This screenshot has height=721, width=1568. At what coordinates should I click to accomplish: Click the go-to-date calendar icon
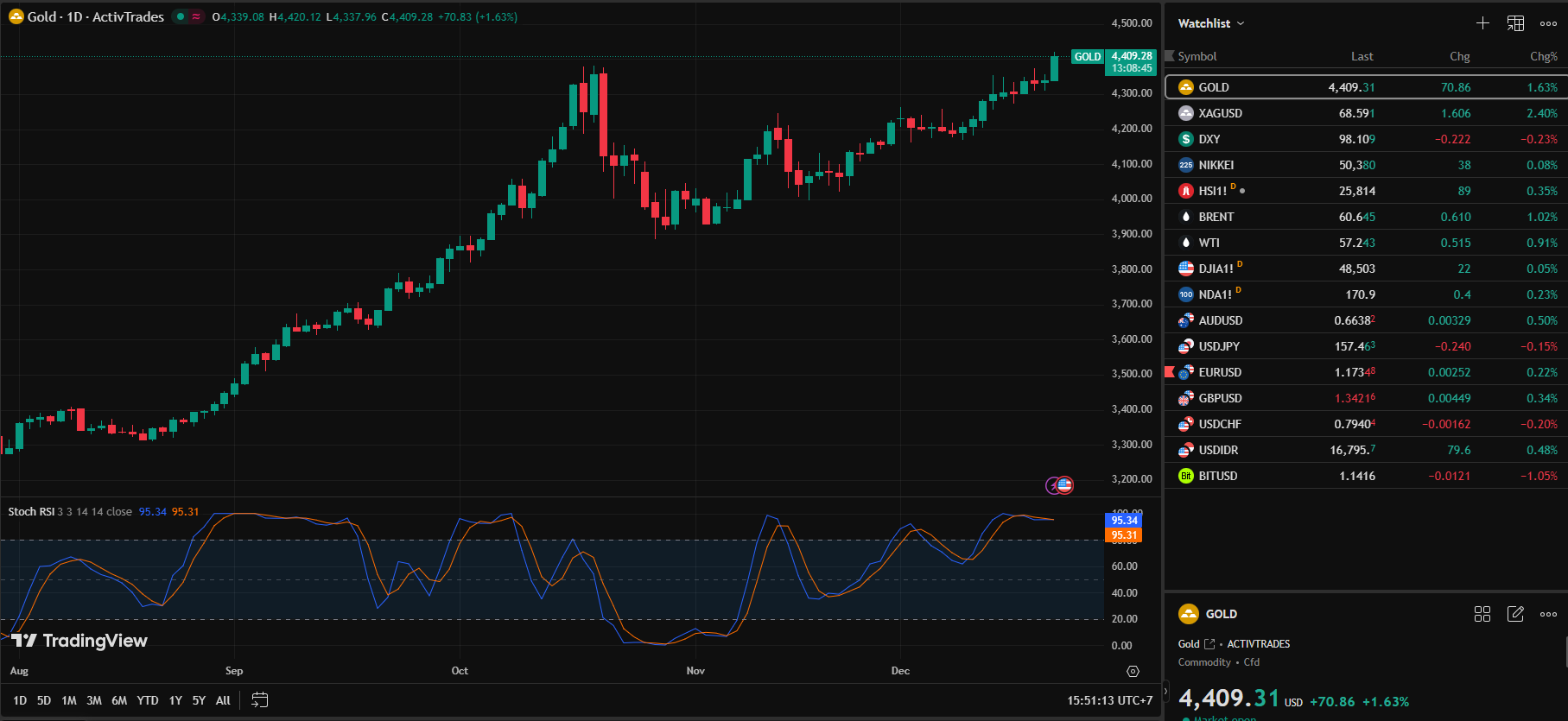(259, 700)
